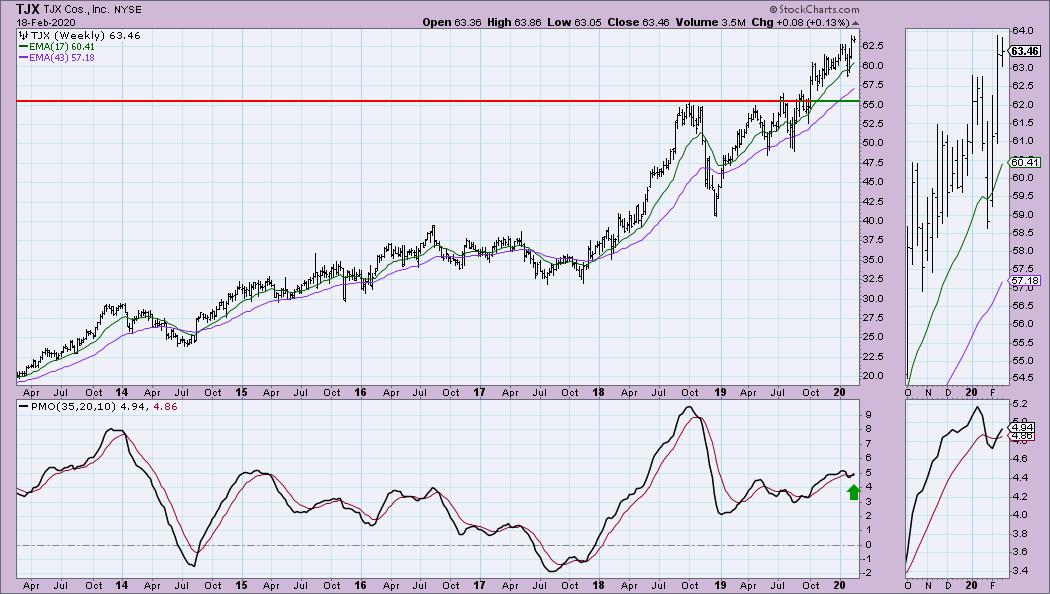
Task: Click the bar-chart icon beside TJX (Weekly)
Action: coord(23,35)
